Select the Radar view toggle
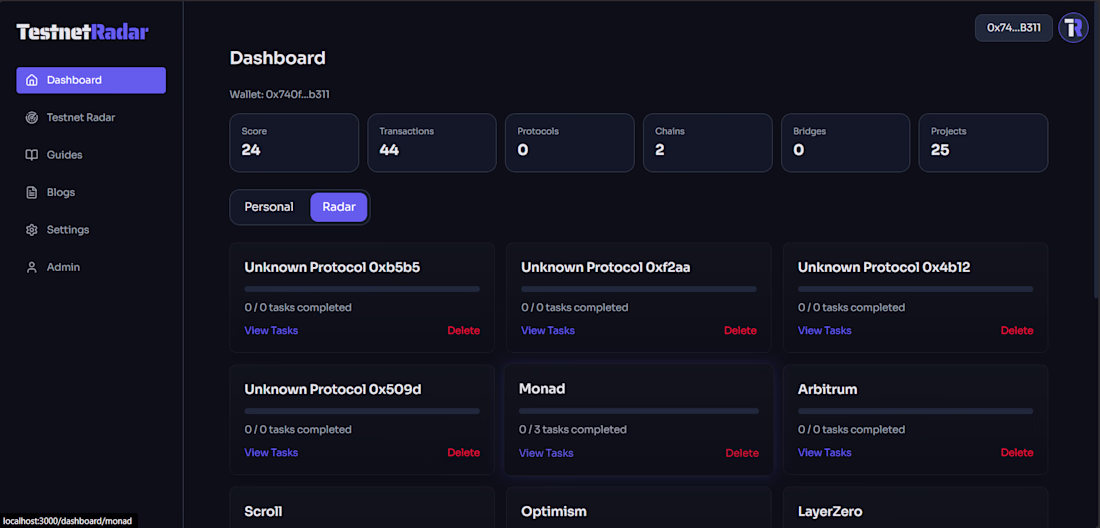Image resolution: width=1100 pixels, height=528 pixels. click(339, 207)
